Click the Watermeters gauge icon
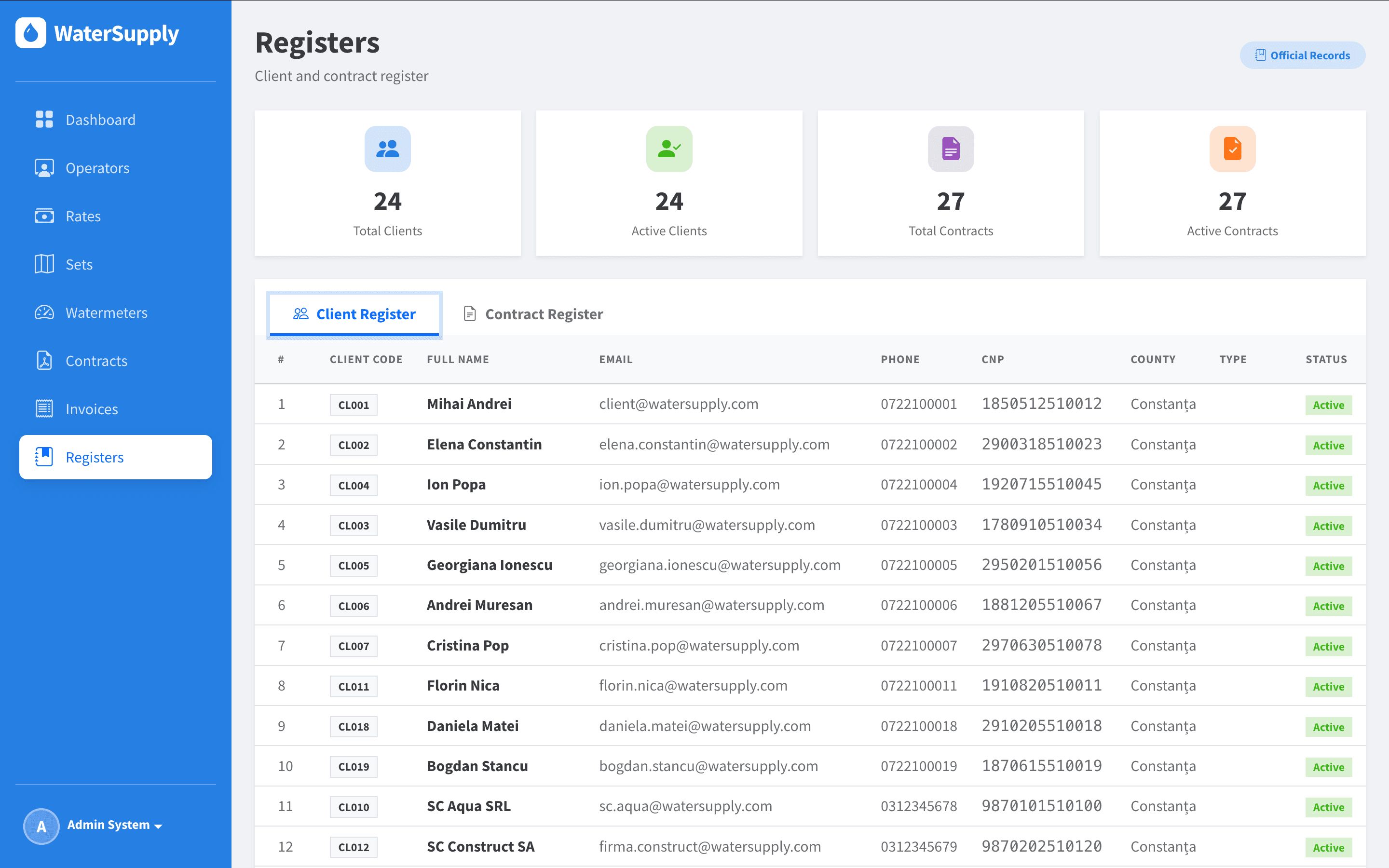This screenshot has height=868, width=1389. pyautogui.click(x=44, y=312)
